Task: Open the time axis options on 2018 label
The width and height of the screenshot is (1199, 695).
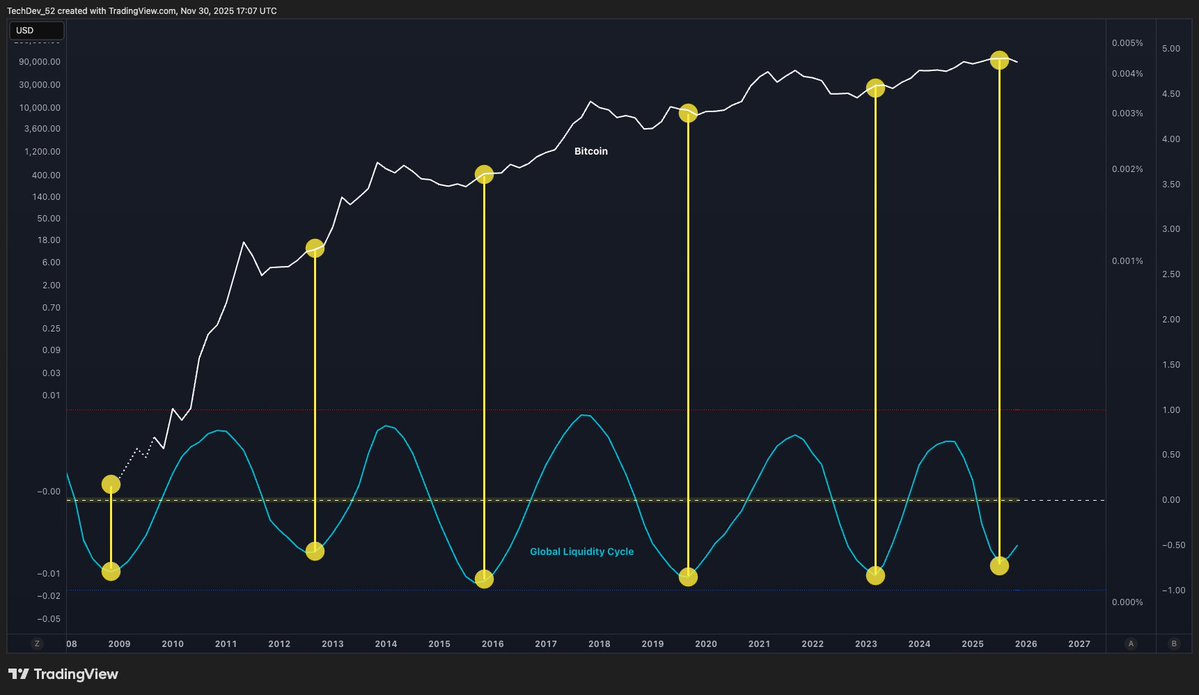Action: click(599, 644)
